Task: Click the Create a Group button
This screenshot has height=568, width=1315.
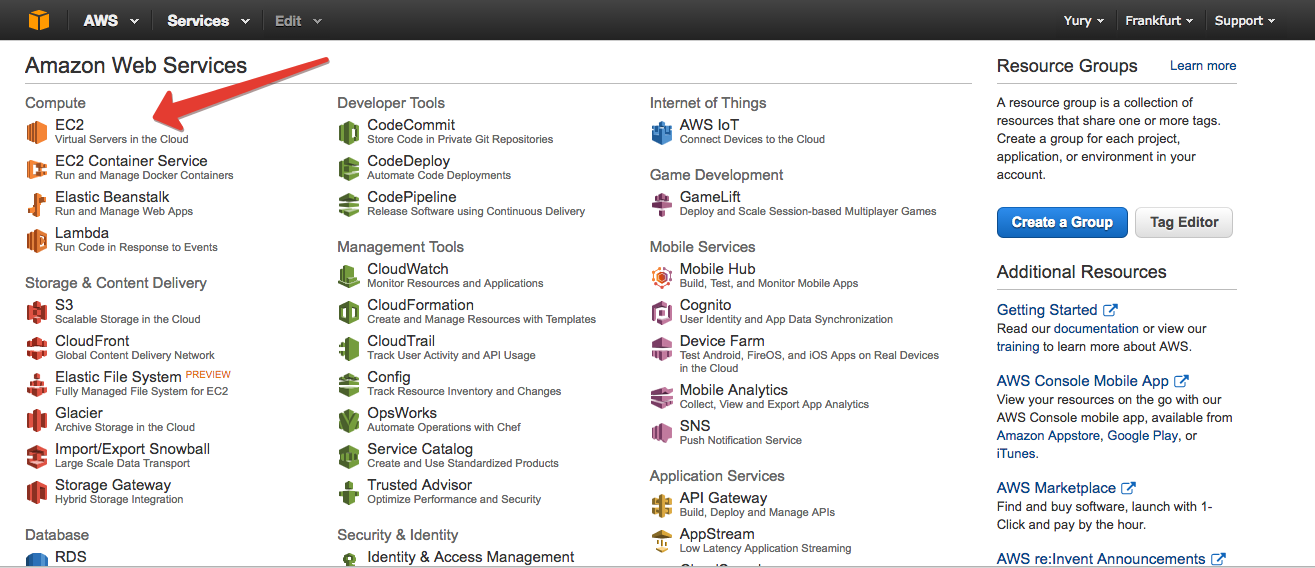Action: coord(1062,222)
